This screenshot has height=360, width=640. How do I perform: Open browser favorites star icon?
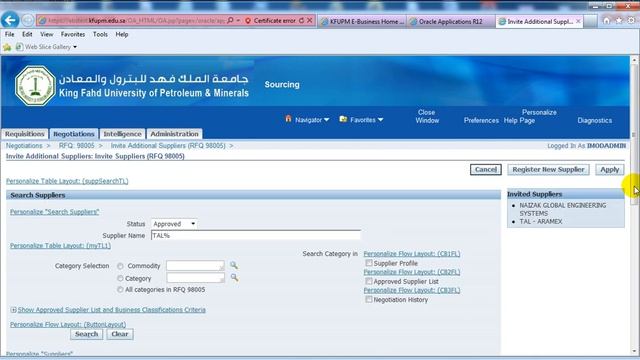click(619, 20)
